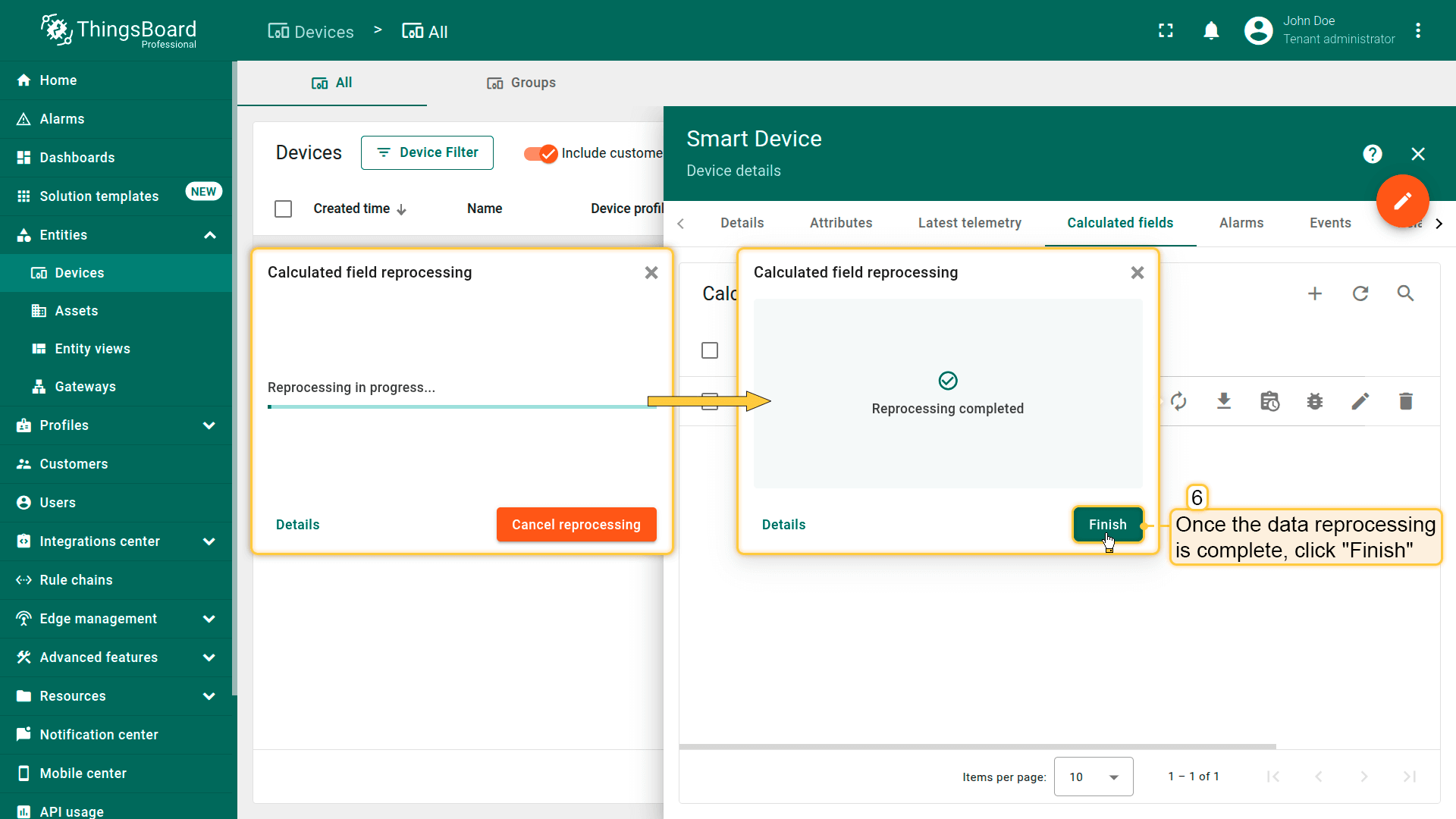Switch to Latest telemetry tab

coord(969,223)
